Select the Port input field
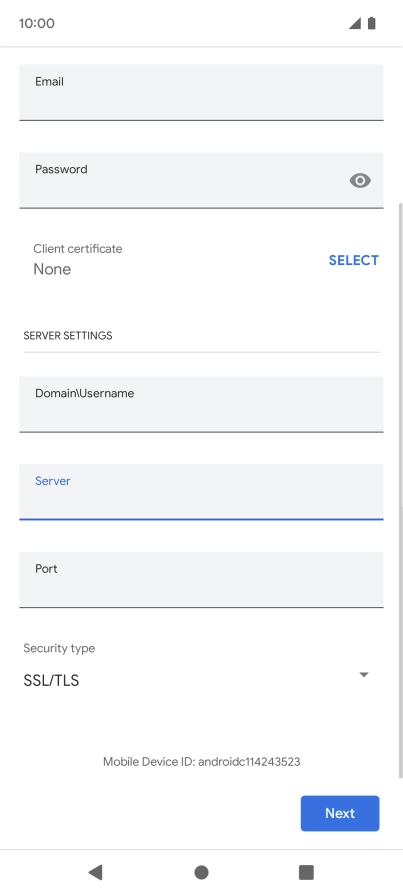The width and height of the screenshot is (403, 896). 201,579
